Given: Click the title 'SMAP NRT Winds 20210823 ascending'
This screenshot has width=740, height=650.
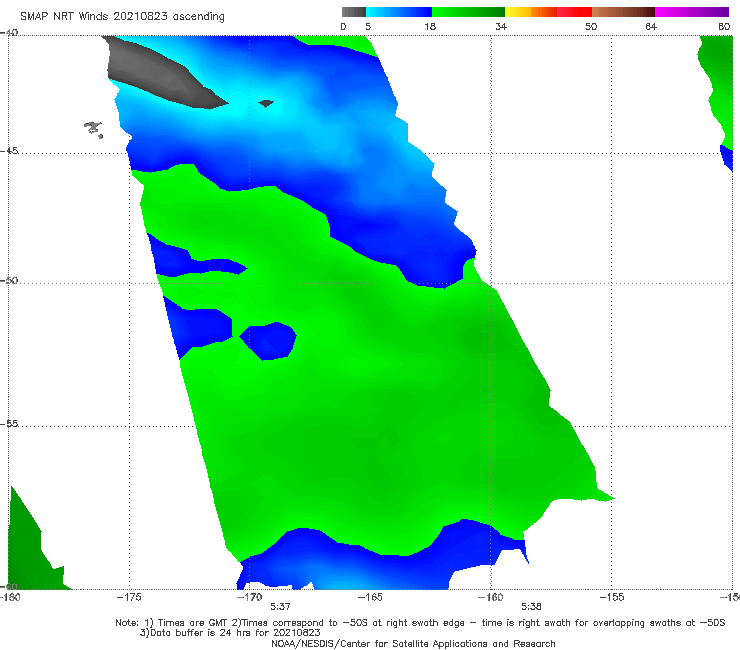Looking at the screenshot, I should [122, 16].
